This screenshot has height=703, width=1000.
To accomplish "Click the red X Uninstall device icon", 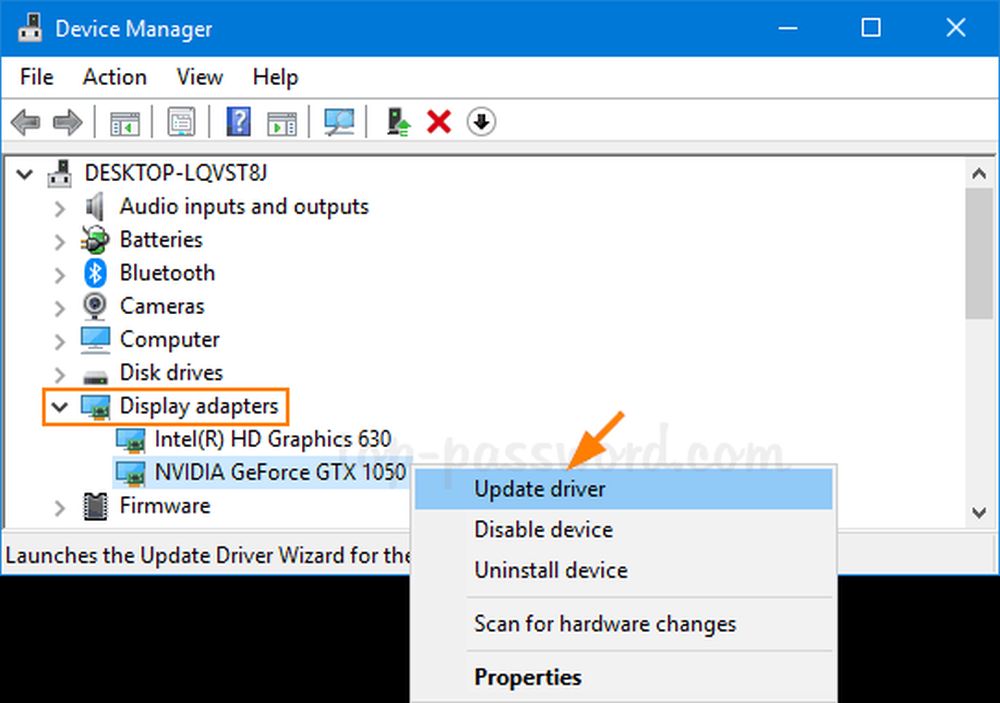I will click(439, 121).
